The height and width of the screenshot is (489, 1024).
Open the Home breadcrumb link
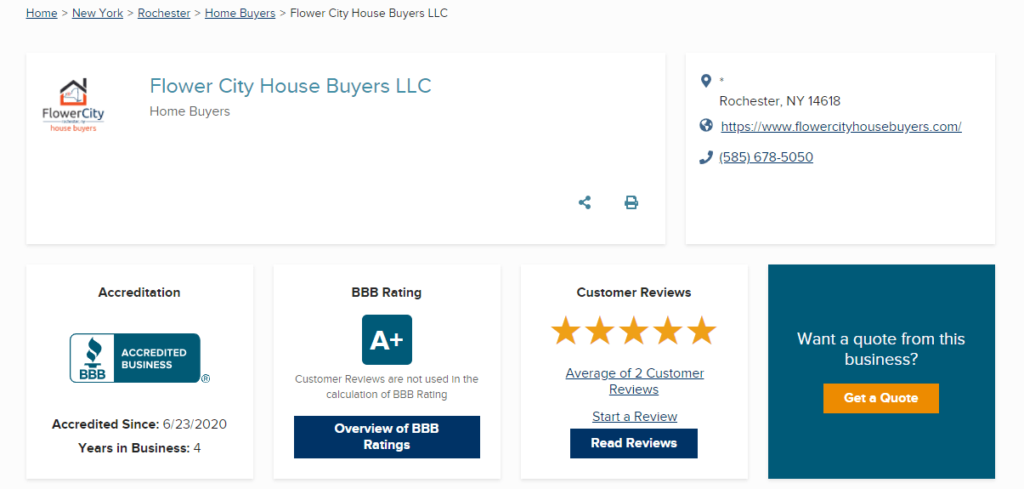pyautogui.click(x=41, y=13)
